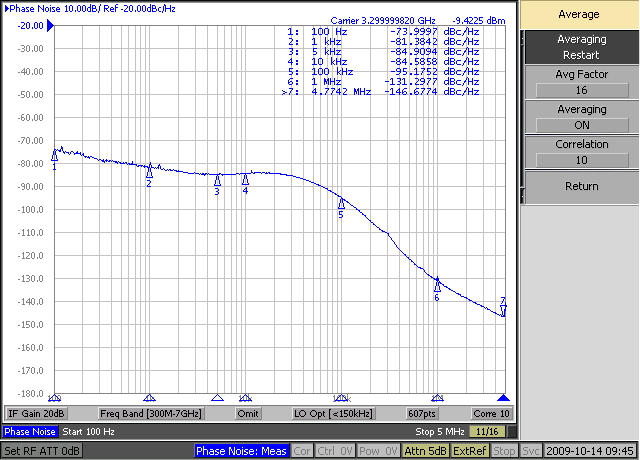The width and height of the screenshot is (640, 460).
Task: Open the IF Gain 20dB setting
Action: (37, 414)
